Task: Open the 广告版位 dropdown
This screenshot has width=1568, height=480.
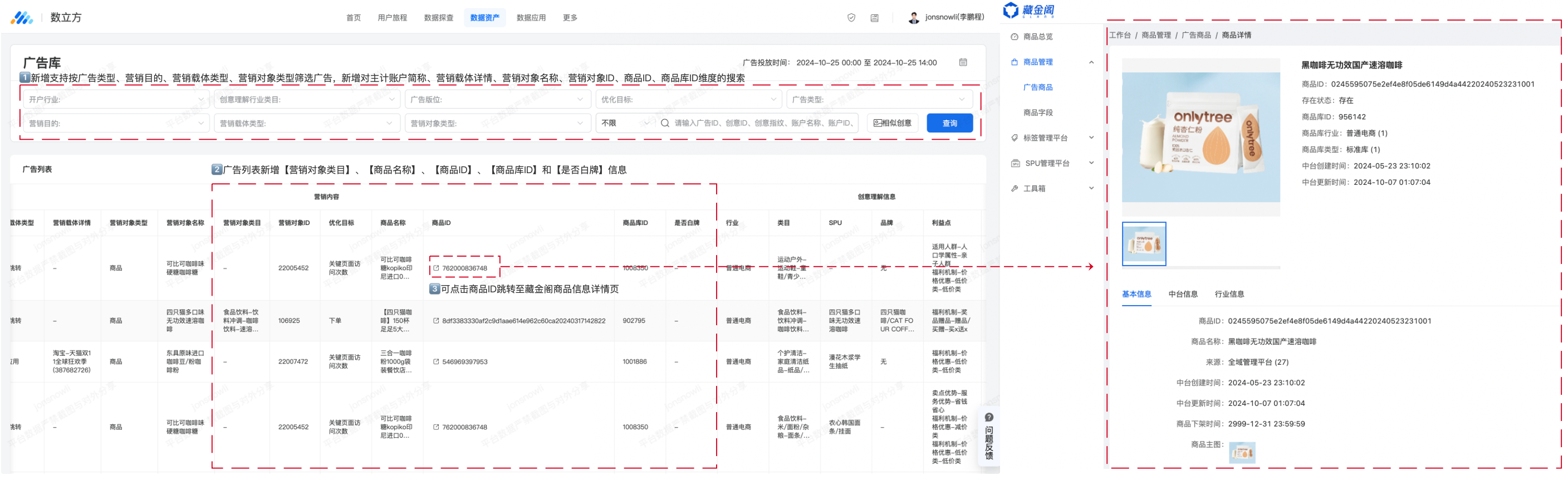Action: coord(497,99)
